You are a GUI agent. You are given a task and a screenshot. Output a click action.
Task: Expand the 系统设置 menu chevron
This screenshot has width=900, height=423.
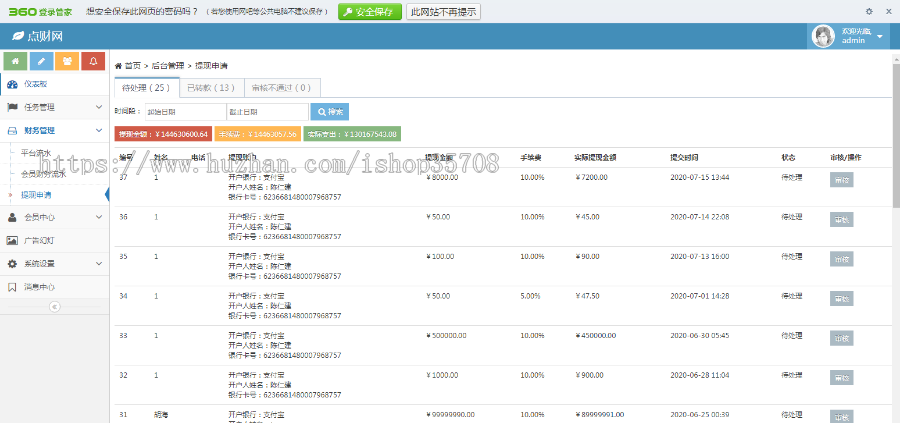99,264
